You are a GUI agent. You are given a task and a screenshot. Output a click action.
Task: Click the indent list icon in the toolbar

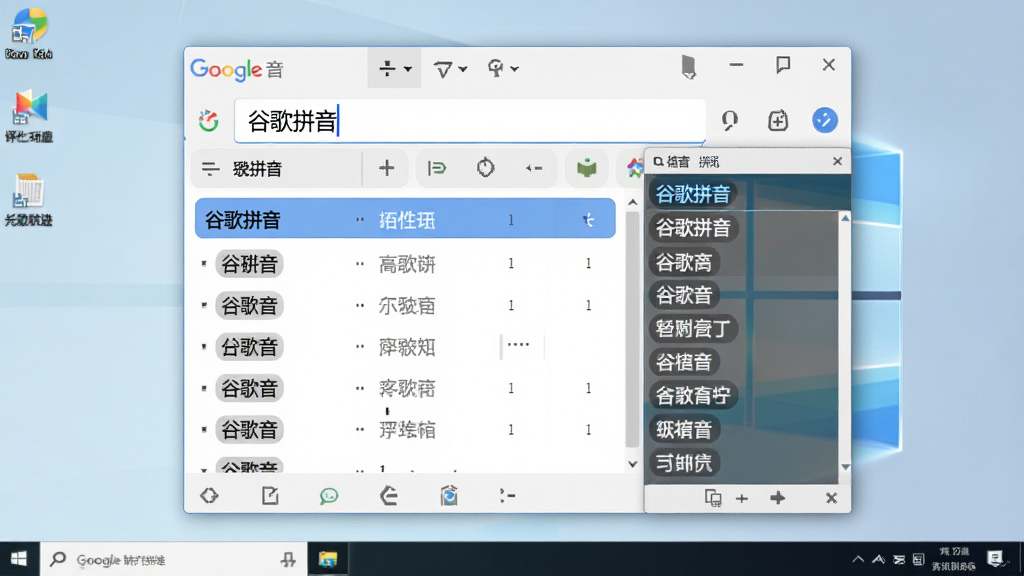point(436,168)
